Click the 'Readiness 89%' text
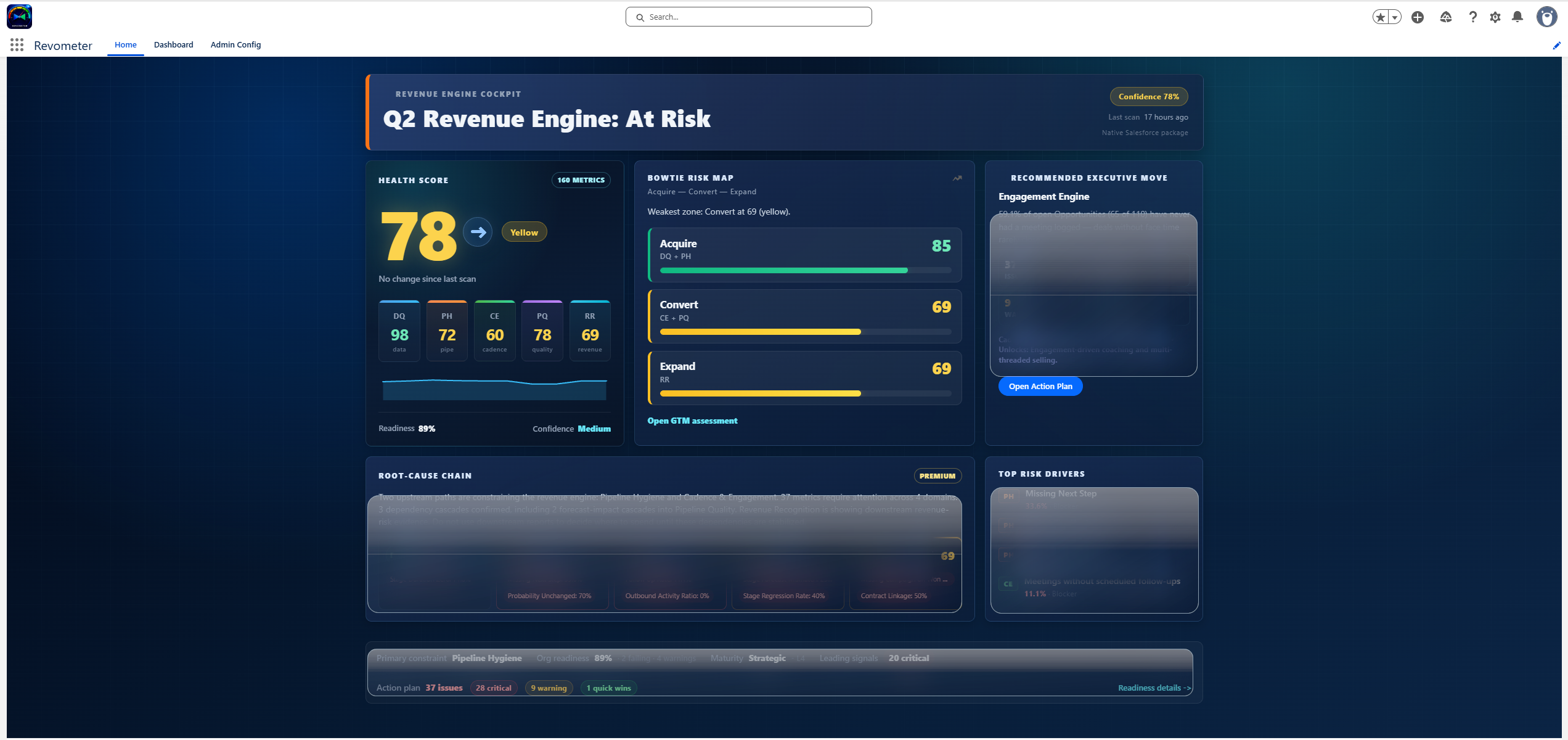The image size is (1568, 740). [x=407, y=429]
